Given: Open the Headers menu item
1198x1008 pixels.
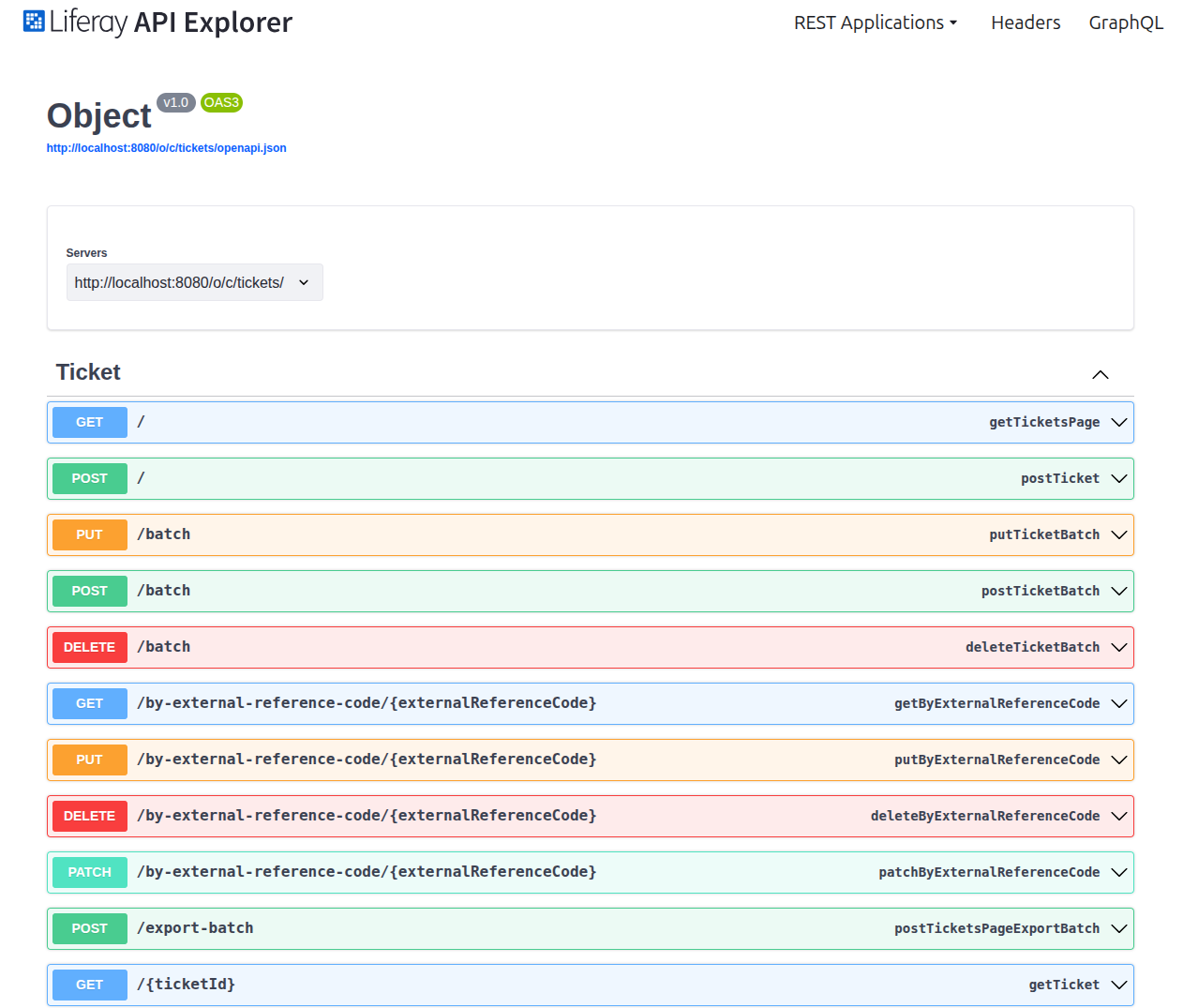Looking at the screenshot, I should (1026, 23).
